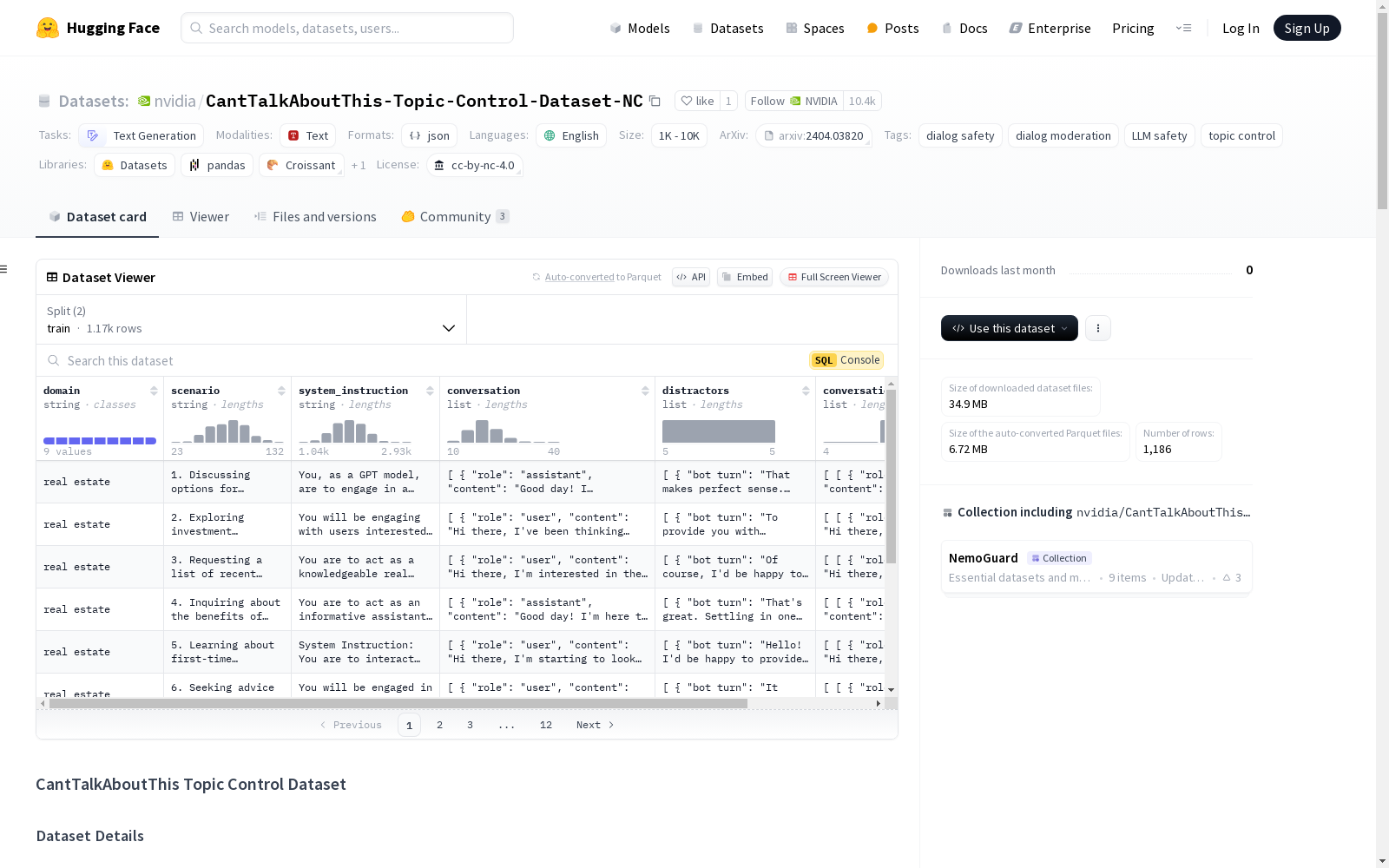1389x868 pixels.
Task: Expand the +1 more libraries
Action: point(359,165)
